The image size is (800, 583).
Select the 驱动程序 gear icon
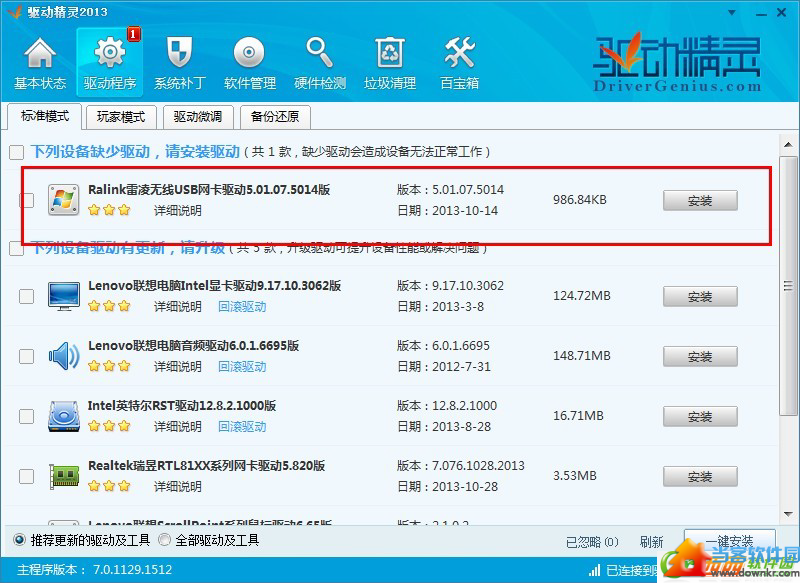coord(110,53)
